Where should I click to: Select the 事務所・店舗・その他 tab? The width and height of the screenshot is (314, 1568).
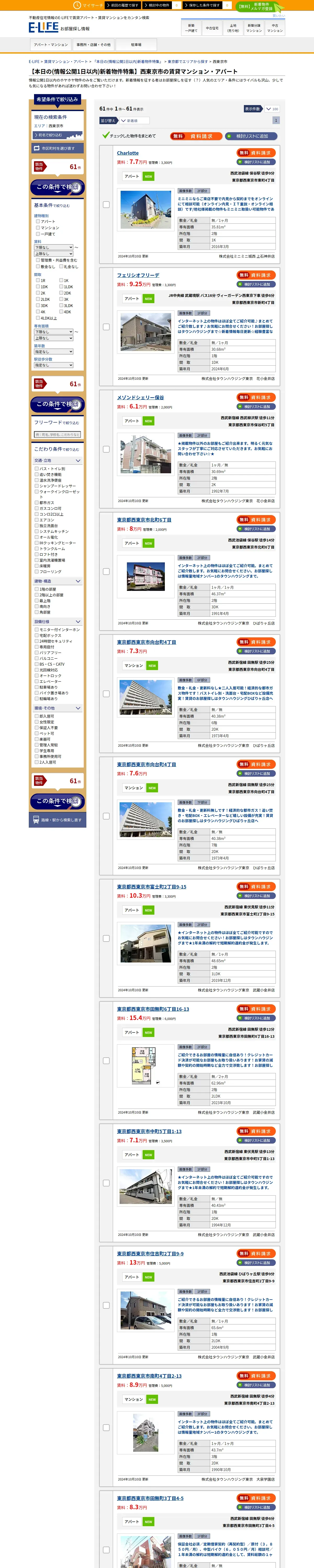pyautogui.click(x=93, y=44)
